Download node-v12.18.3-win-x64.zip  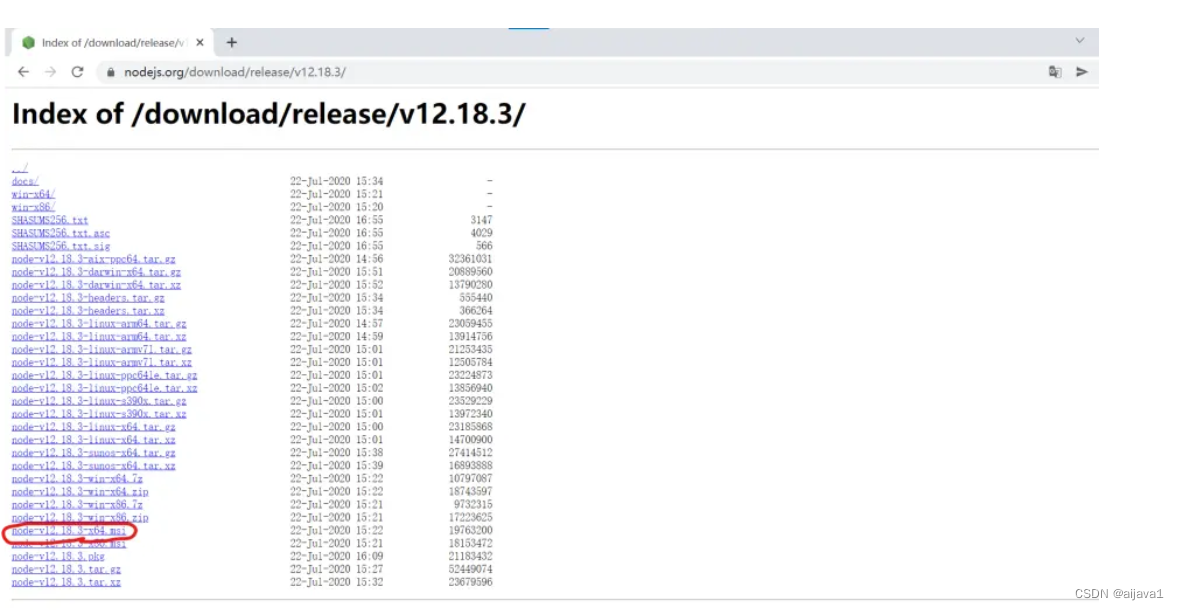[x=80, y=491]
